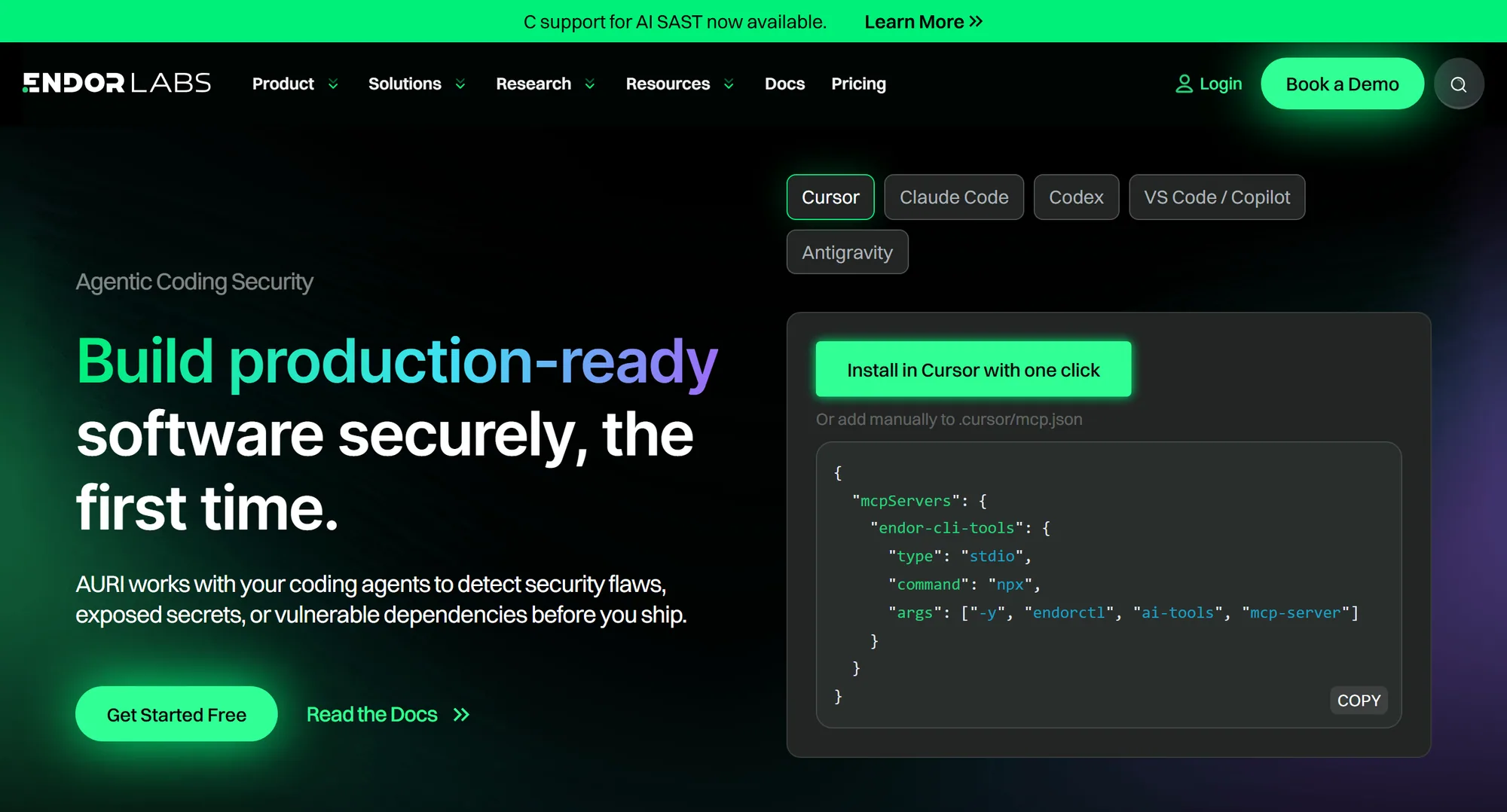Click the Book a Demo button

(1342, 84)
